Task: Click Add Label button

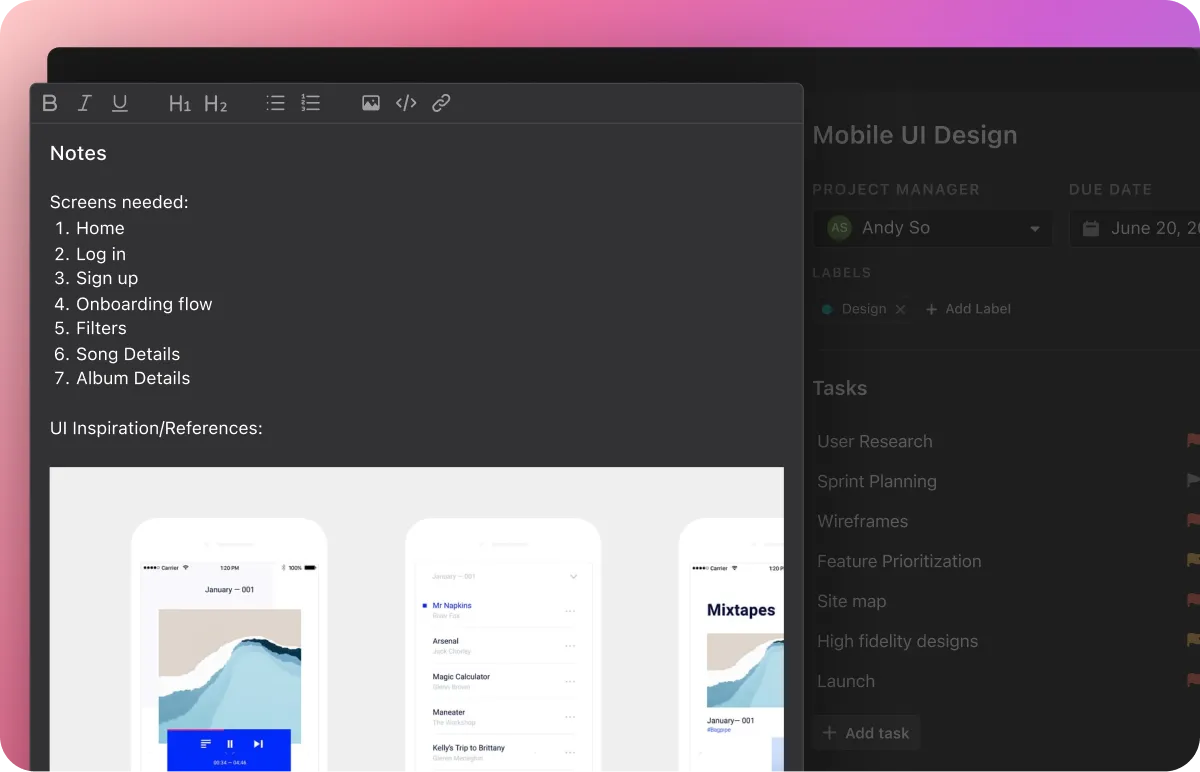Action: (968, 309)
